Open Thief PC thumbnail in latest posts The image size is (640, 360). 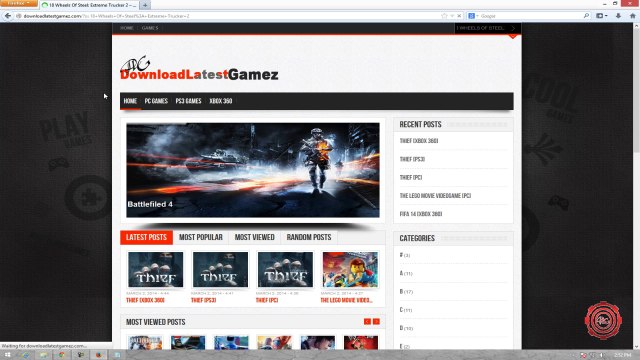pyautogui.click(x=285, y=269)
